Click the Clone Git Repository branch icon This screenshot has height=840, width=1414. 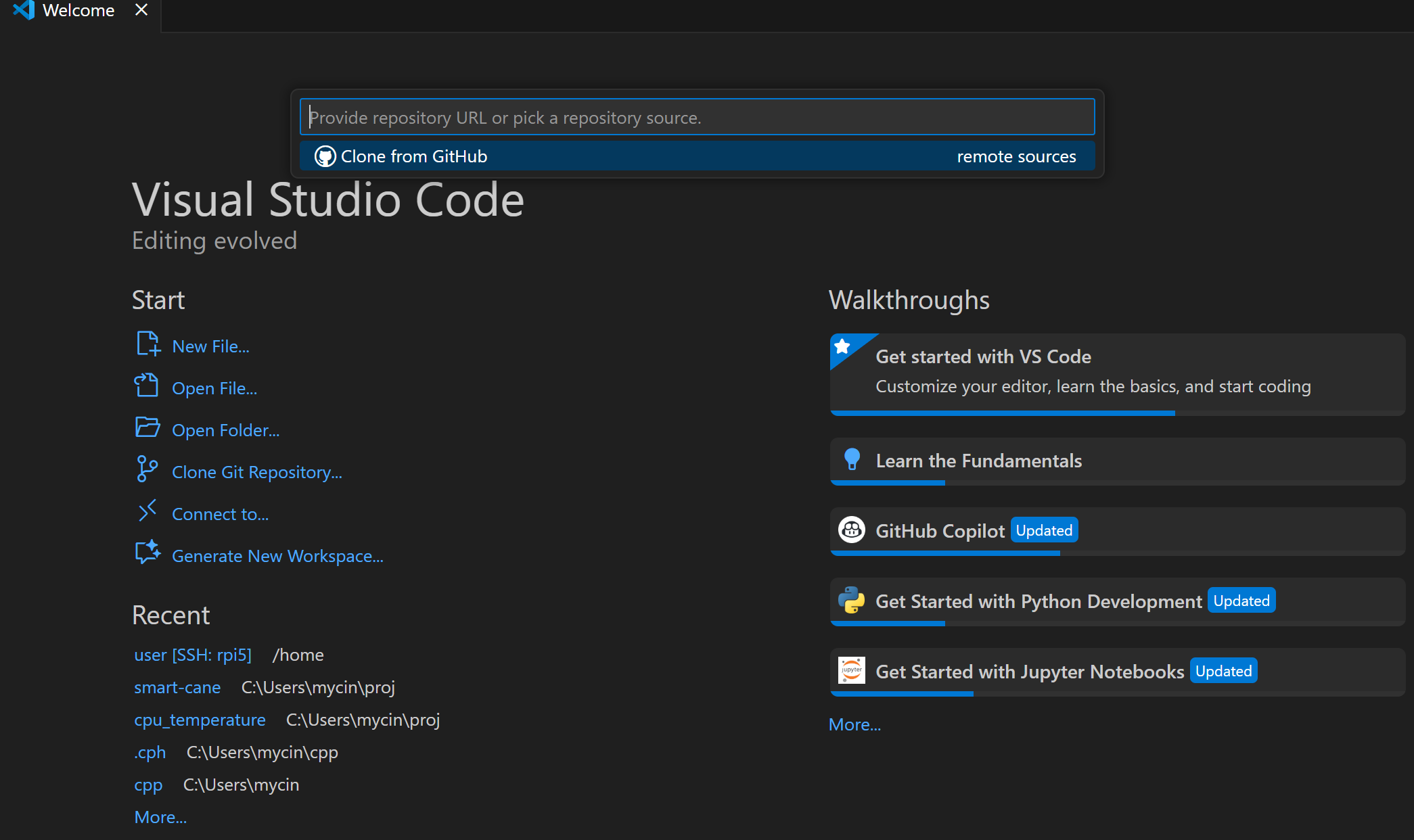146,469
